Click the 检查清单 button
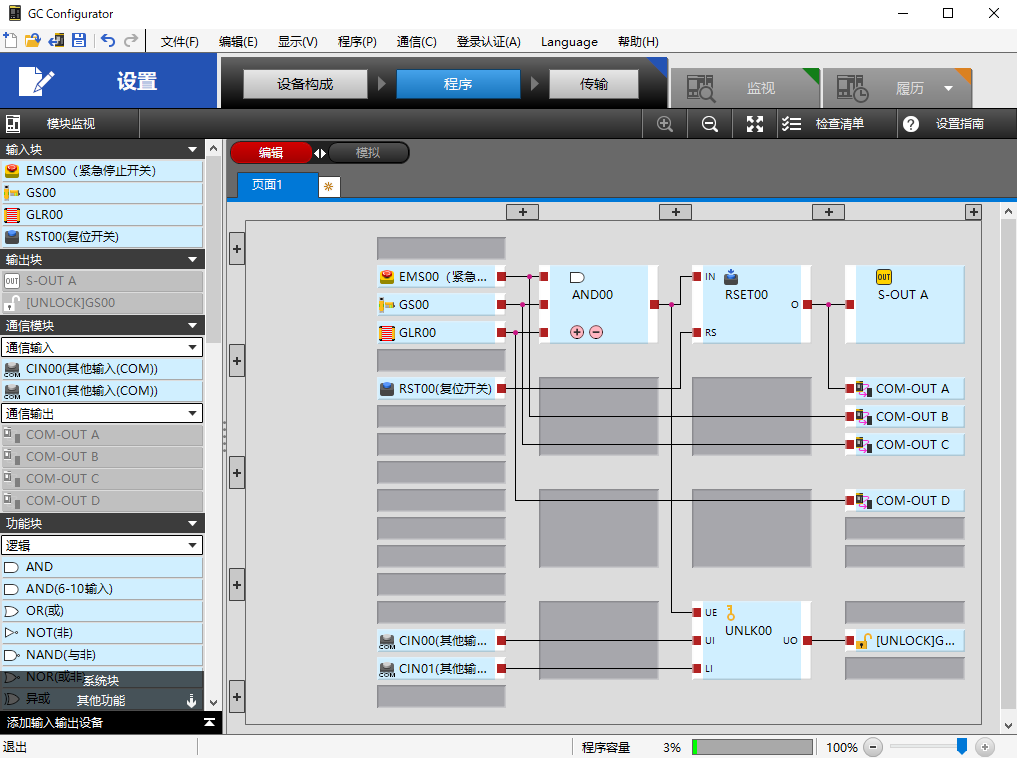Screen dimensions: 1017x758 pos(824,124)
